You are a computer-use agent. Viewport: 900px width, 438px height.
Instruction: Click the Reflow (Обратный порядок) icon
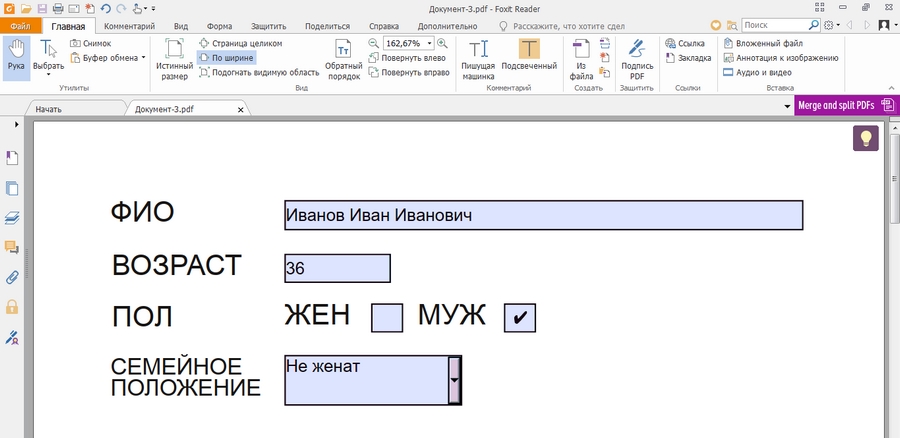(343, 59)
